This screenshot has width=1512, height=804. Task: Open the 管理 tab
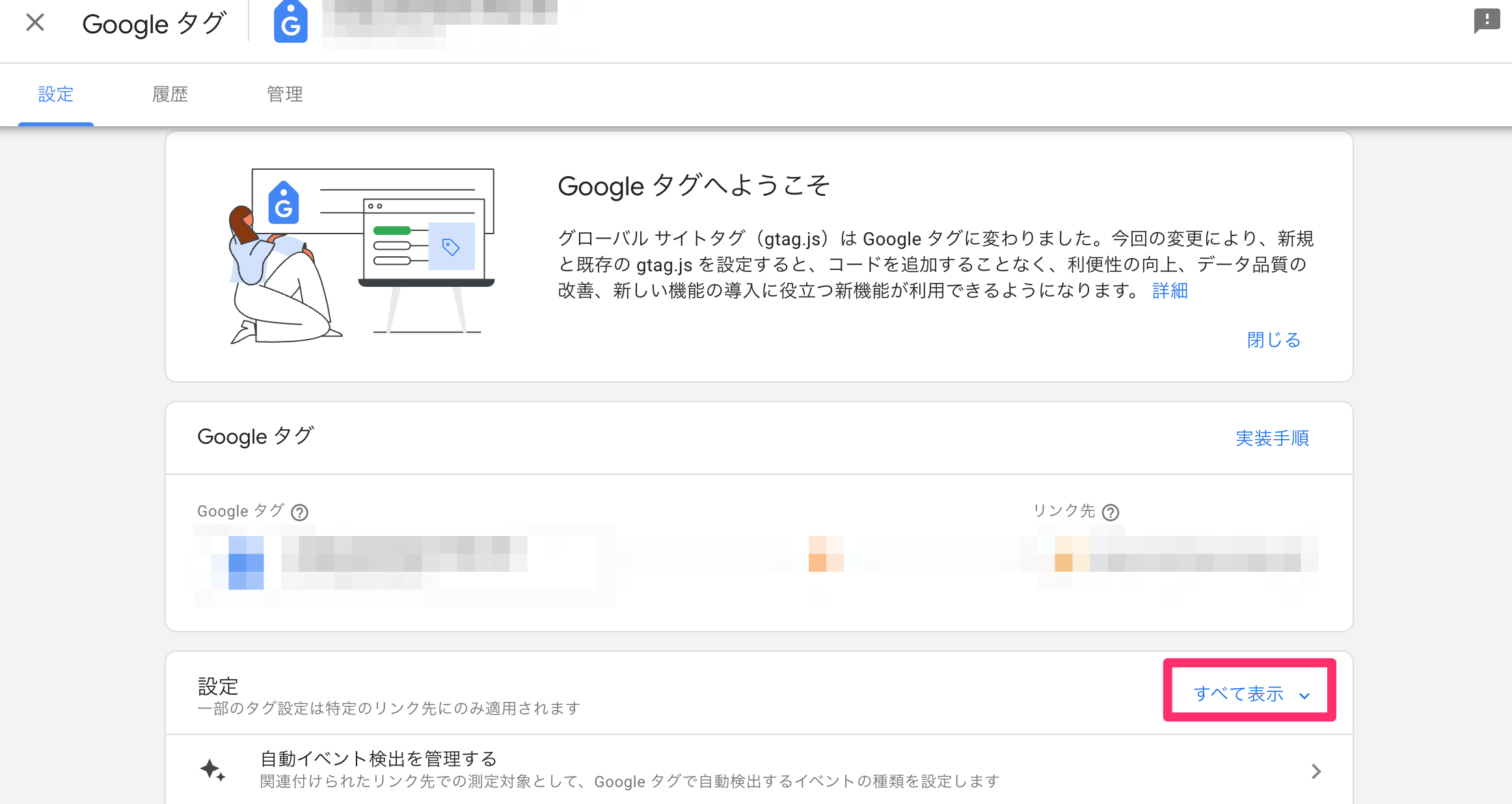pos(285,94)
